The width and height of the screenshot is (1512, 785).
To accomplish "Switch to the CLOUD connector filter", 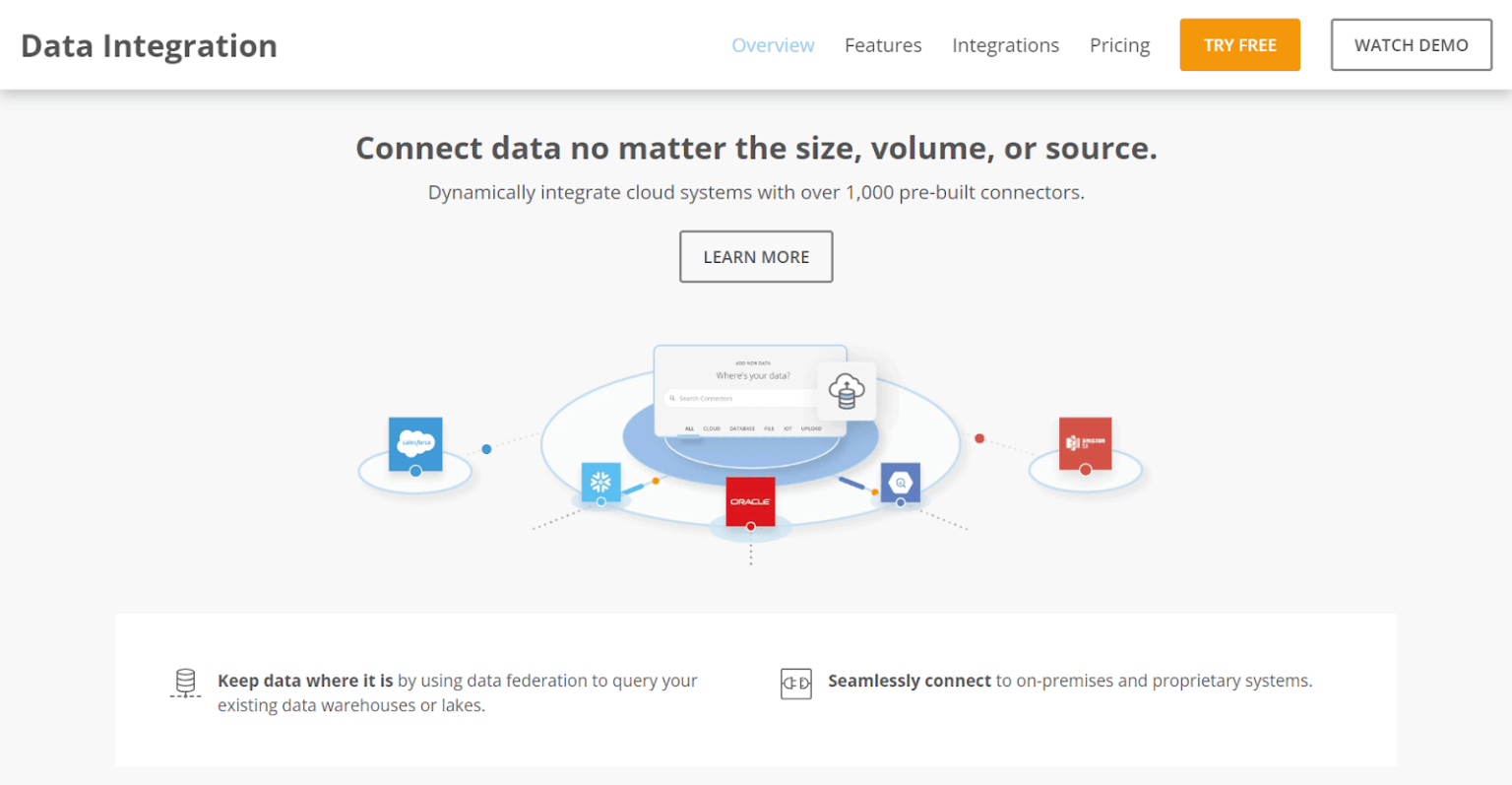I will click(x=712, y=428).
